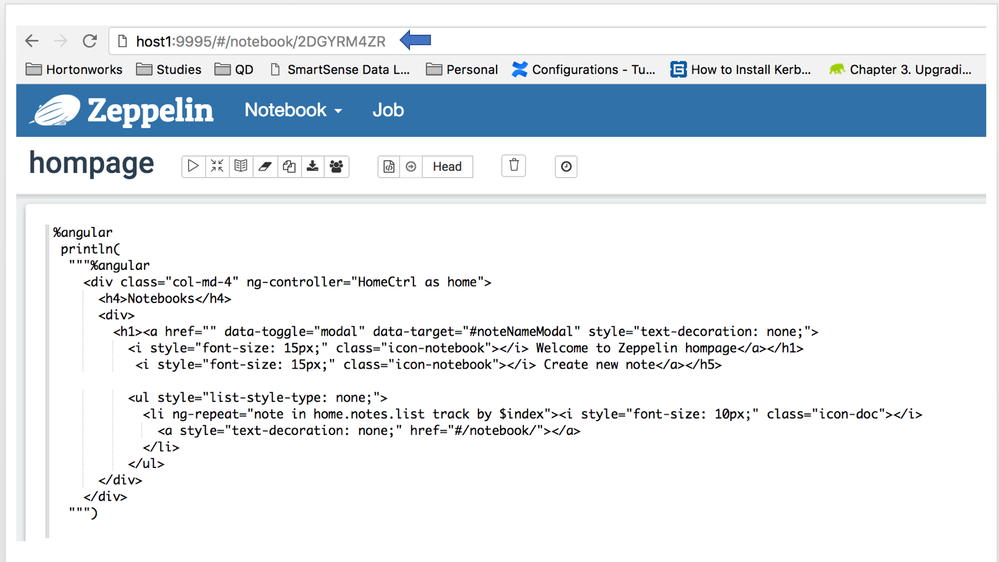Click the li ng-repeat code line
Viewport: 999px width, 562px height.
(x=533, y=415)
